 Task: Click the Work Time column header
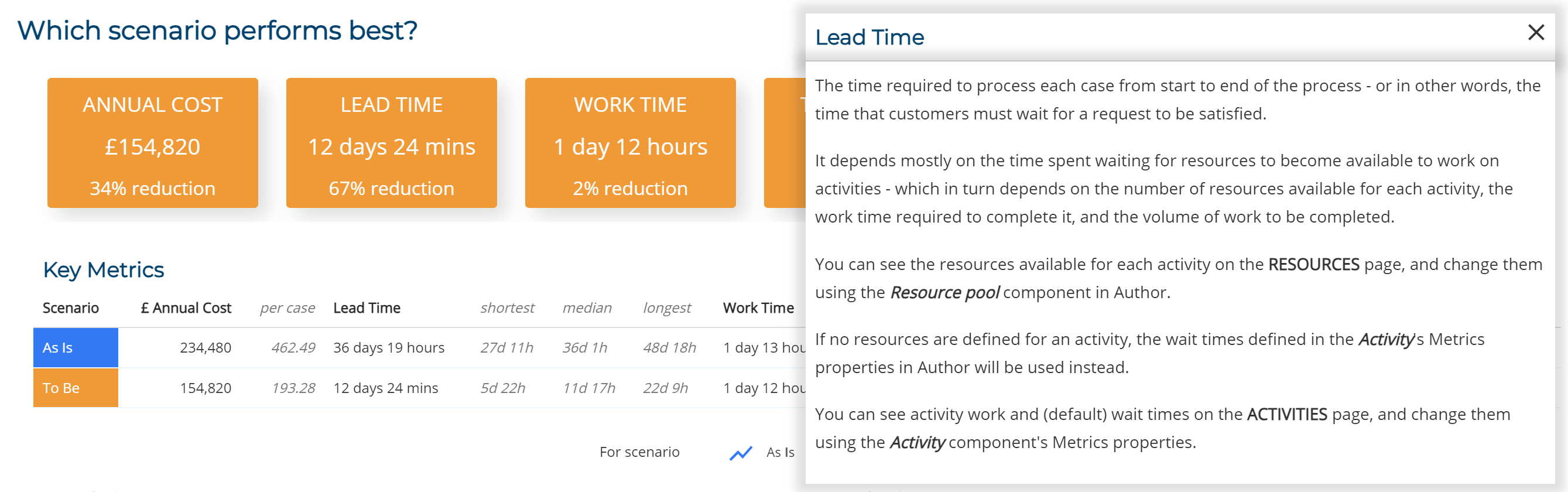coord(758,307)
